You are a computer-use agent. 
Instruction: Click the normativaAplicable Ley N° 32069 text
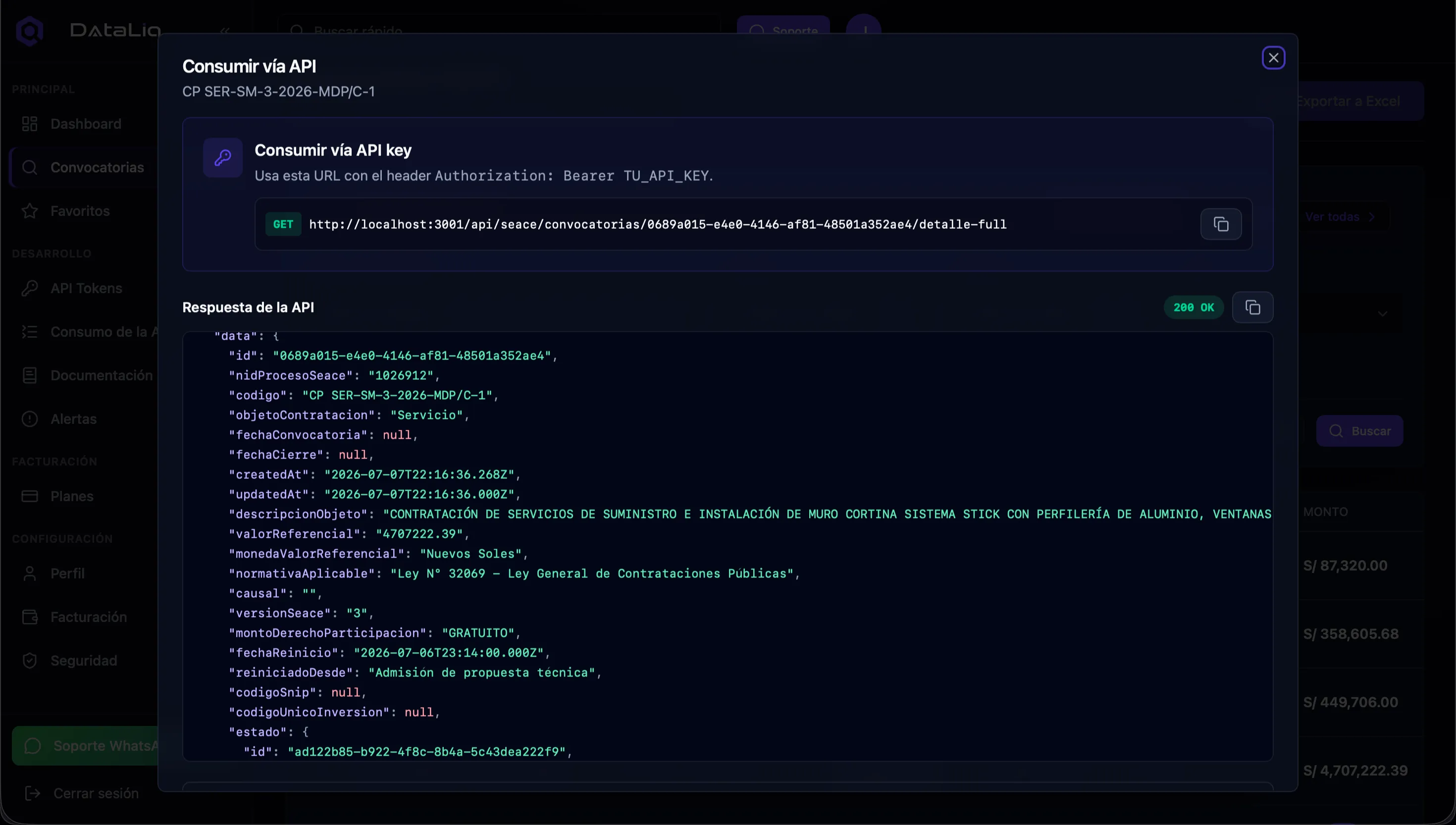point(592,574)
